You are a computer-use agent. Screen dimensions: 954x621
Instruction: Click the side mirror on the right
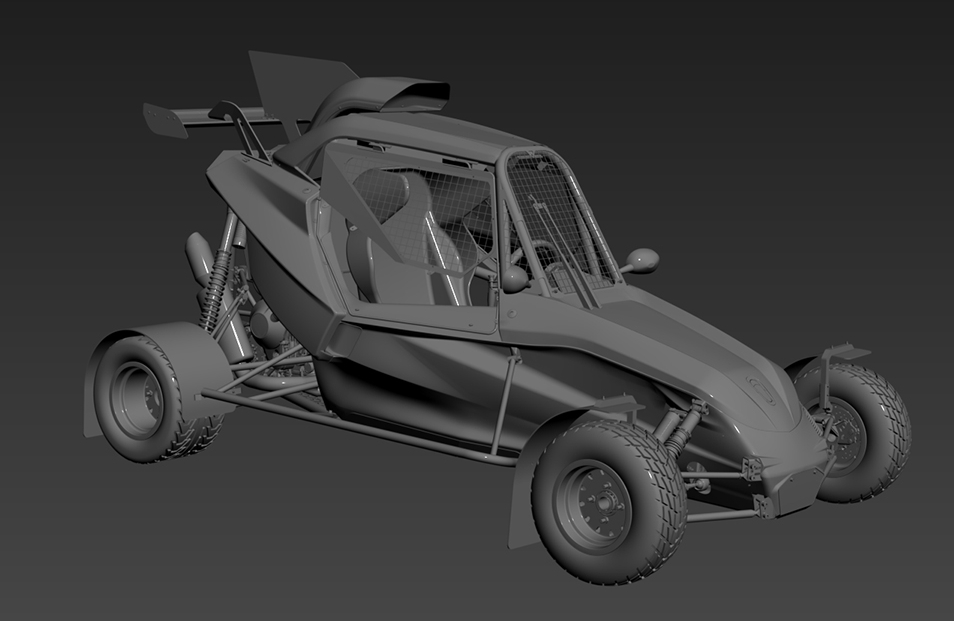point(642,260)
